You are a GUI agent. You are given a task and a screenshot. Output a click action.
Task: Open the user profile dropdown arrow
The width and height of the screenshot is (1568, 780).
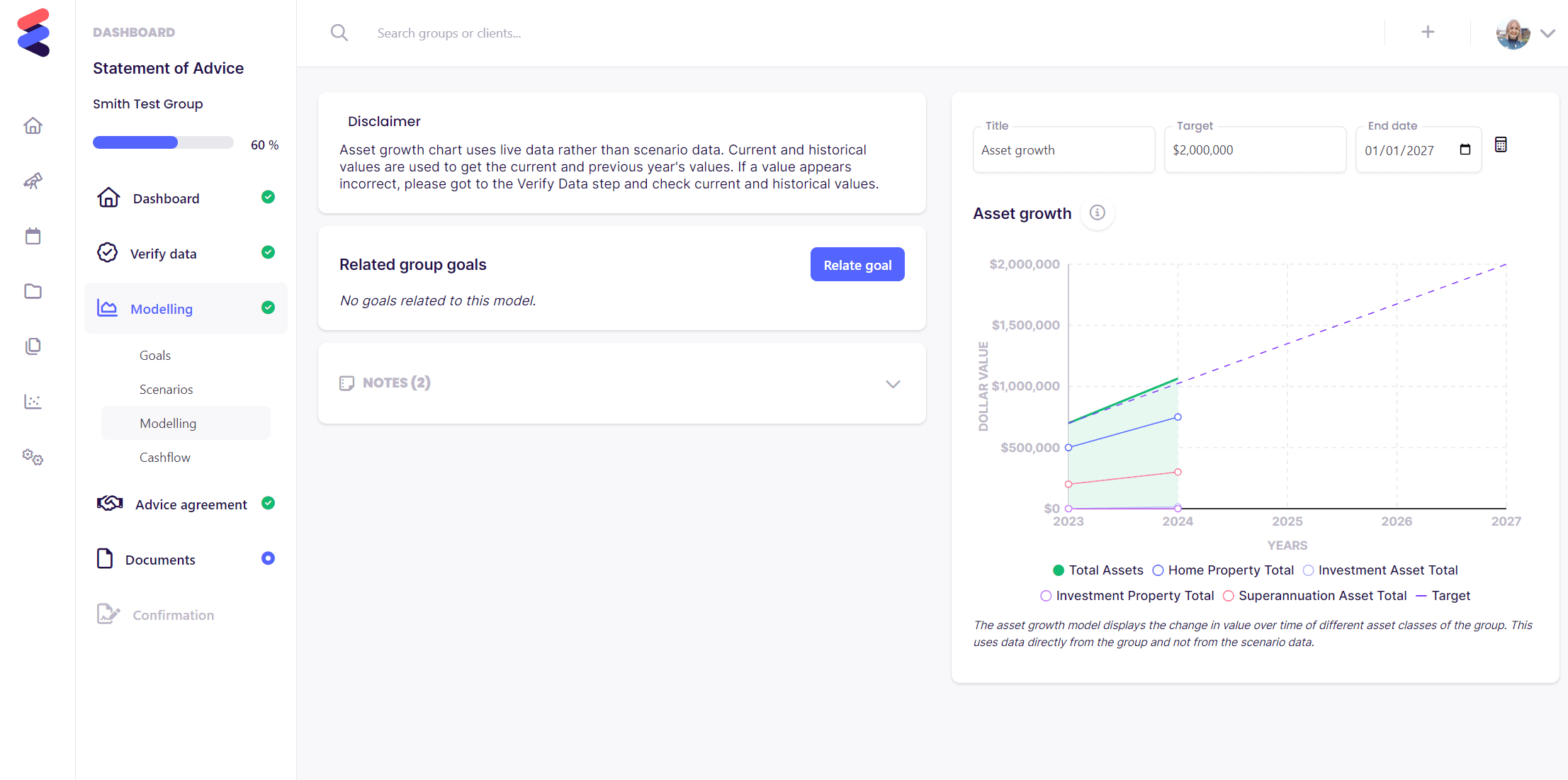(x=1548, y=33)
